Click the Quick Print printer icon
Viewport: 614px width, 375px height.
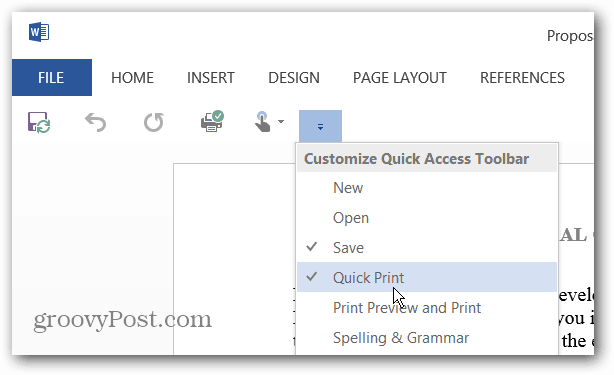click(212, 121)
